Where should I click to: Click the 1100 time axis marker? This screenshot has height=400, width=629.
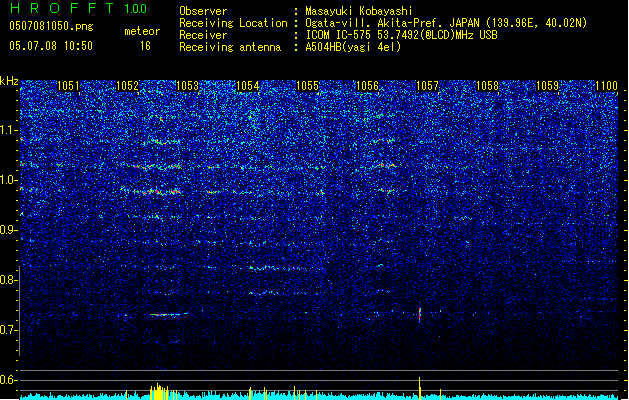click(607, 86)
